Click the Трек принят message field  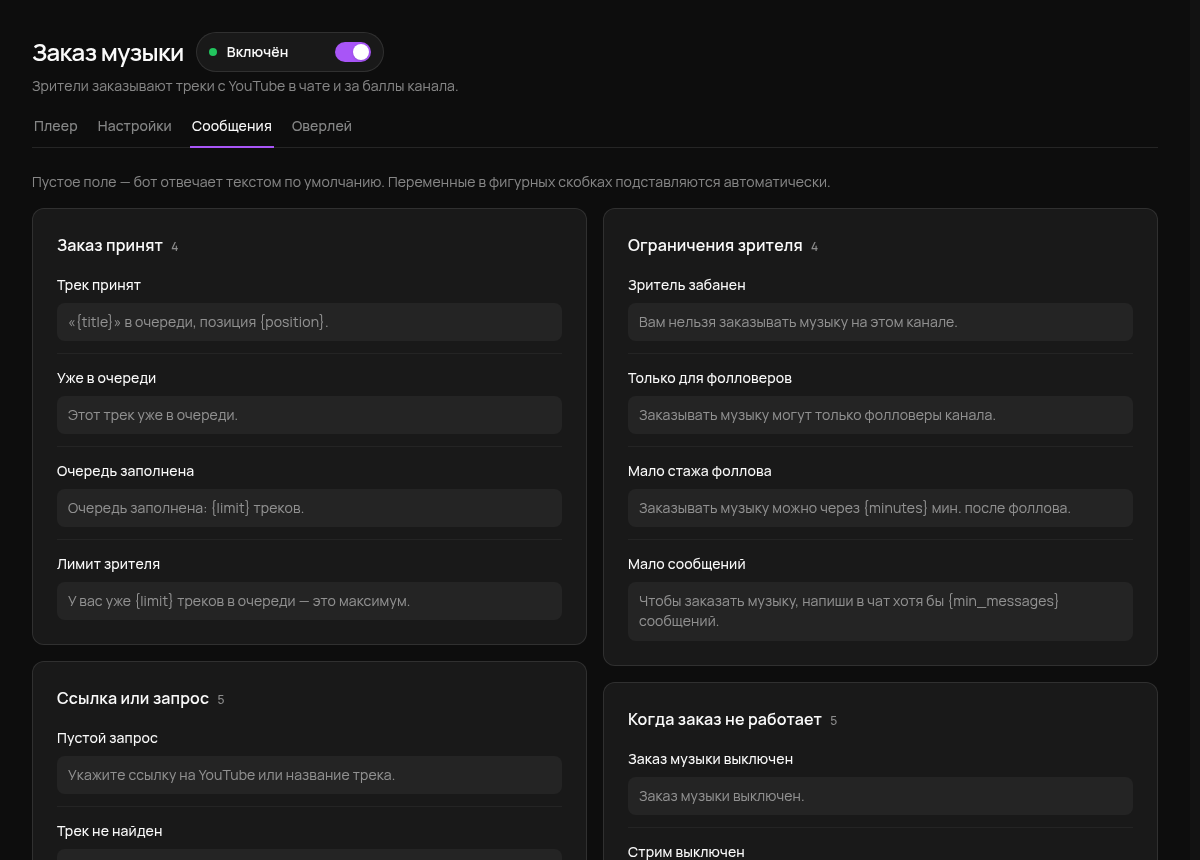click(309, 322)
